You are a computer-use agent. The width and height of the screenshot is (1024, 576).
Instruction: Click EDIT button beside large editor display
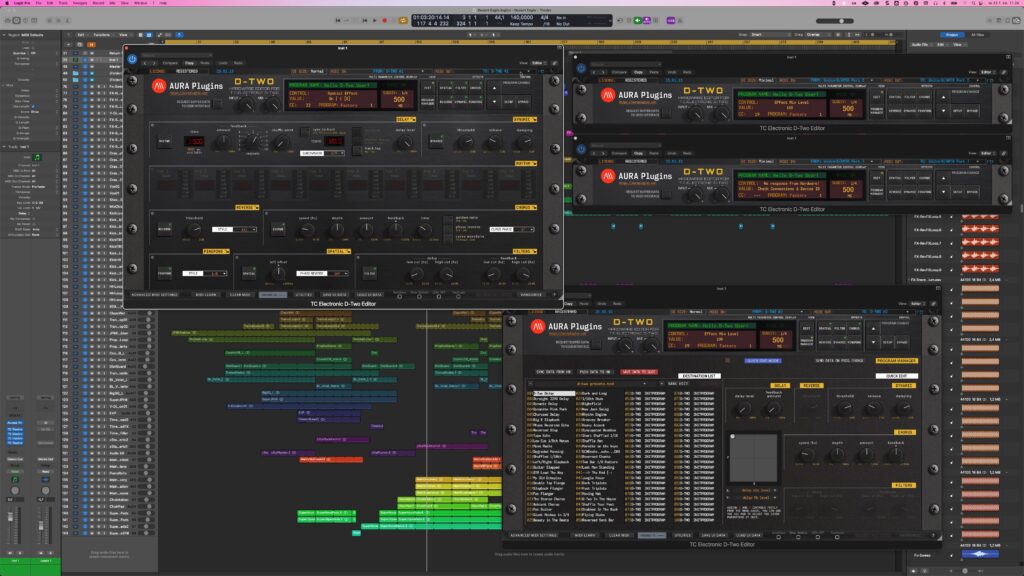coord(428,88)
